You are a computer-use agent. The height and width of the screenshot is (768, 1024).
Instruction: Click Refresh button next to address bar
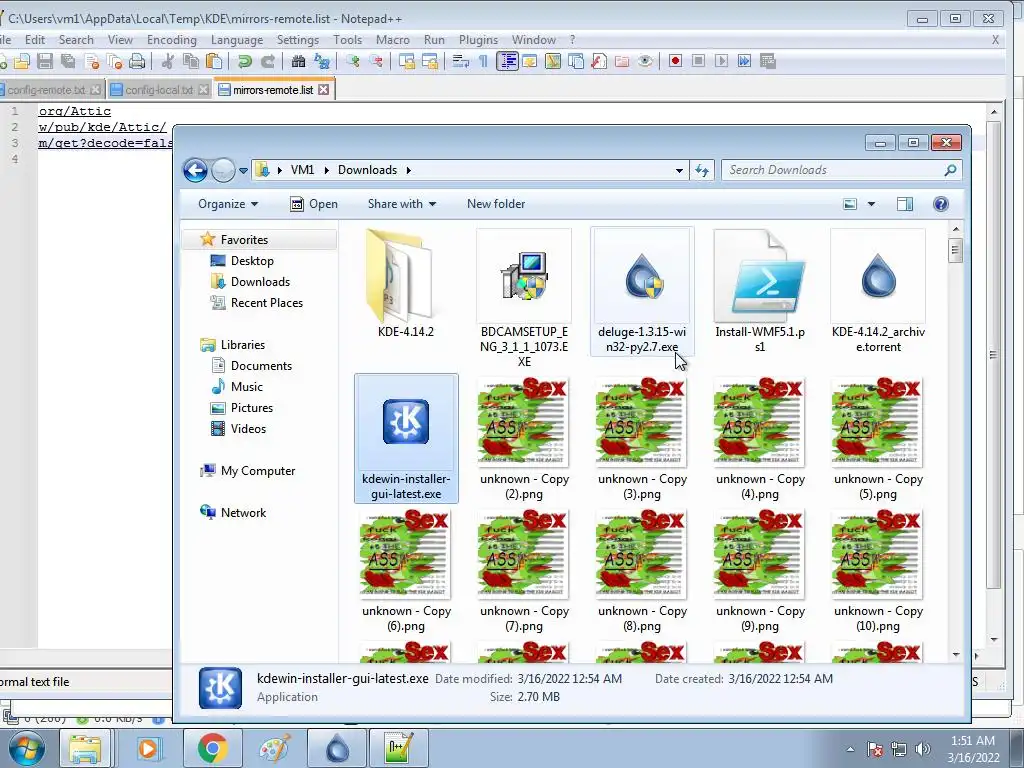(702, 170)
